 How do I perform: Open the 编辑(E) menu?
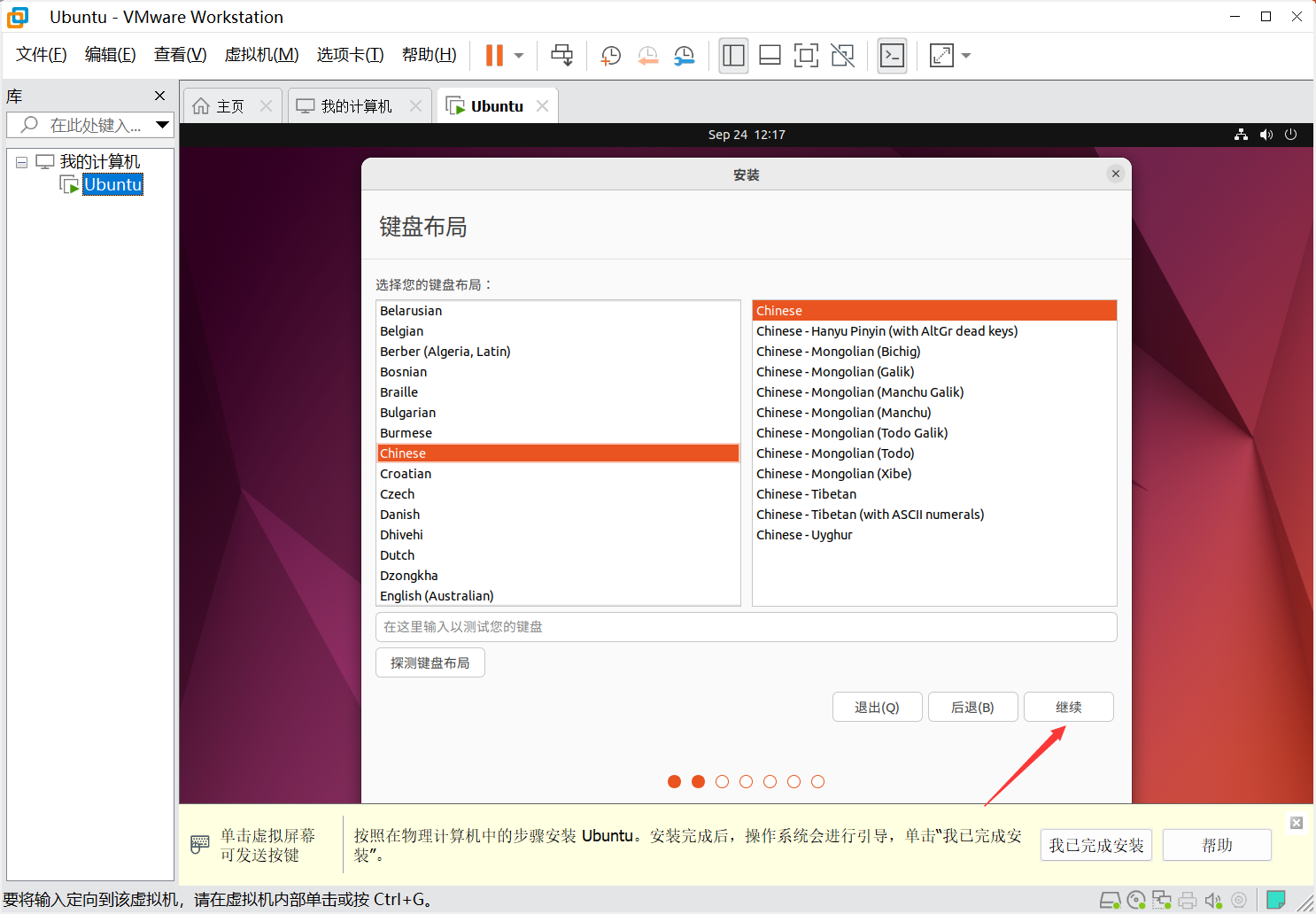point(111,55)
